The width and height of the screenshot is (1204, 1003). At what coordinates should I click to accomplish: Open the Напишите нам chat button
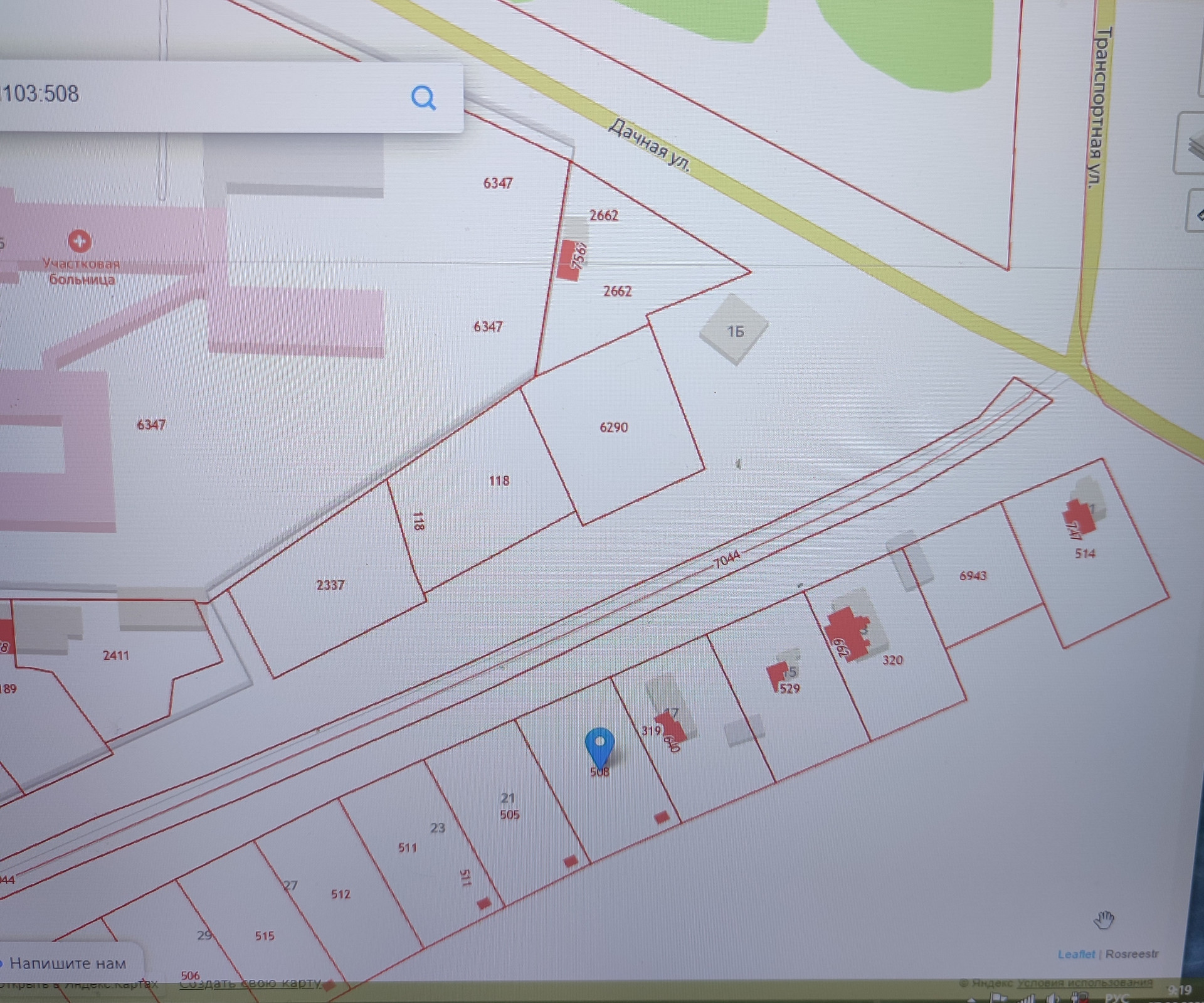[68, 963]
